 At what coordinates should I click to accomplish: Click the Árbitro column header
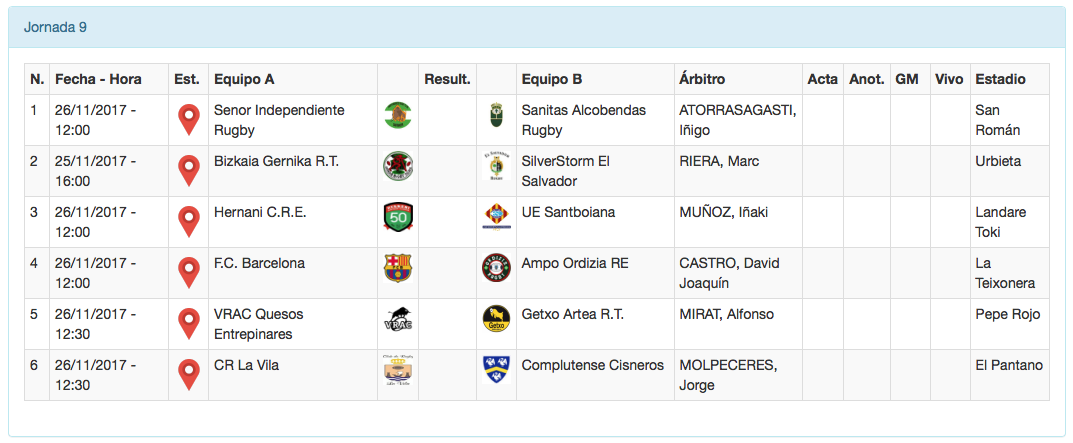point(702,79)
